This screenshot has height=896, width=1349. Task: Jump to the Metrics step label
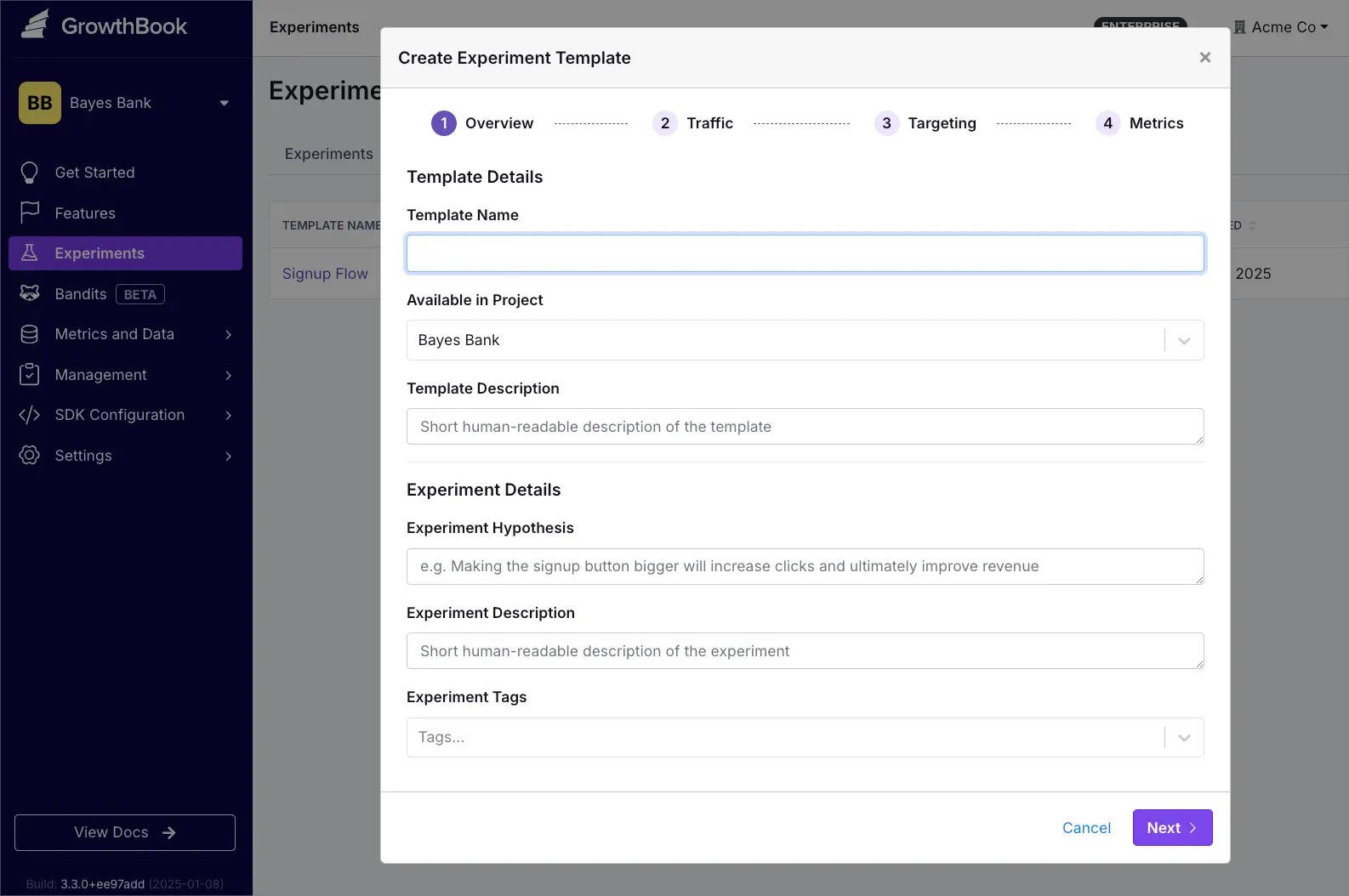point(1156,123)
